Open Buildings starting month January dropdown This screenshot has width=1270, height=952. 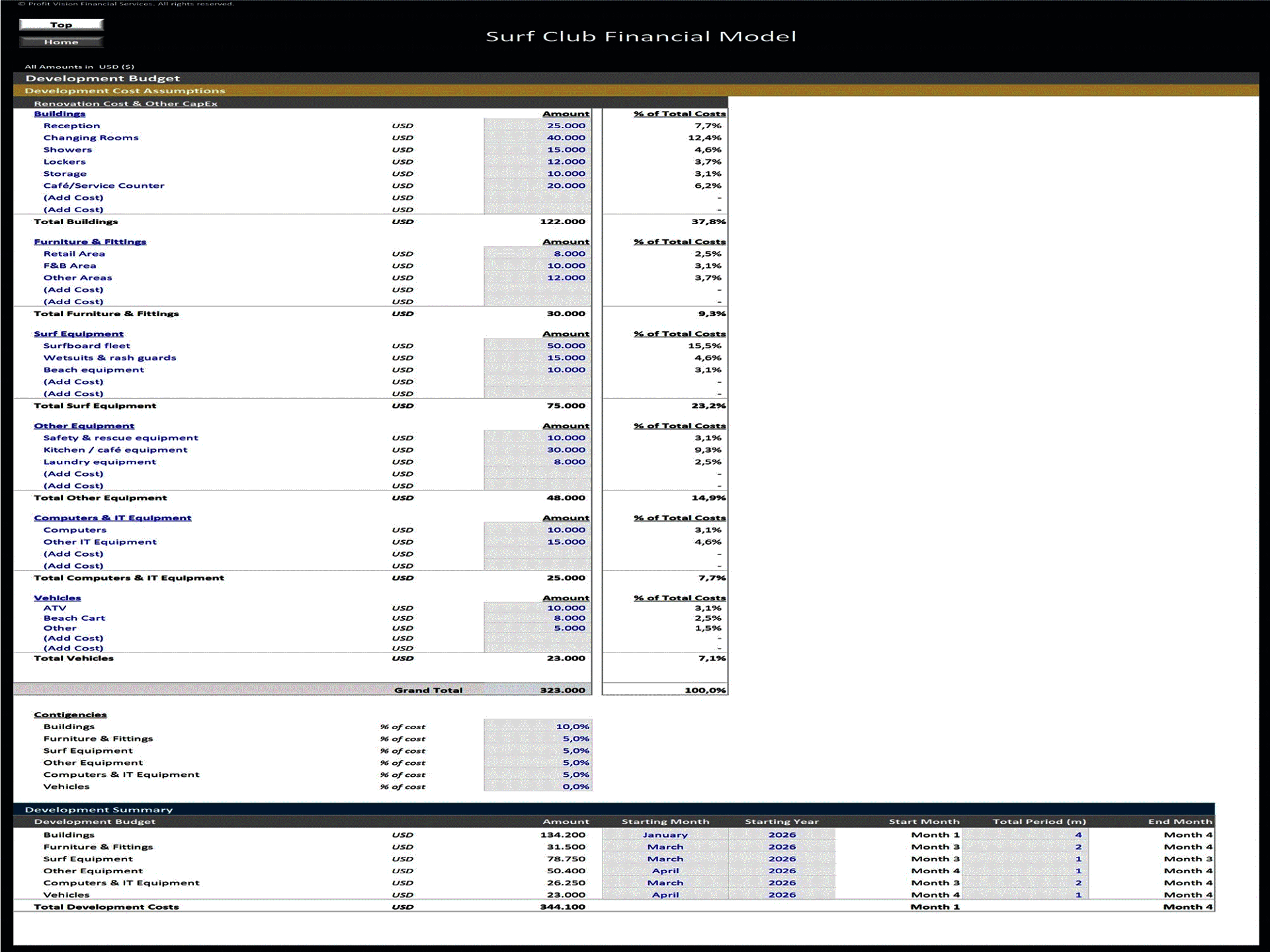click(665, 834)
